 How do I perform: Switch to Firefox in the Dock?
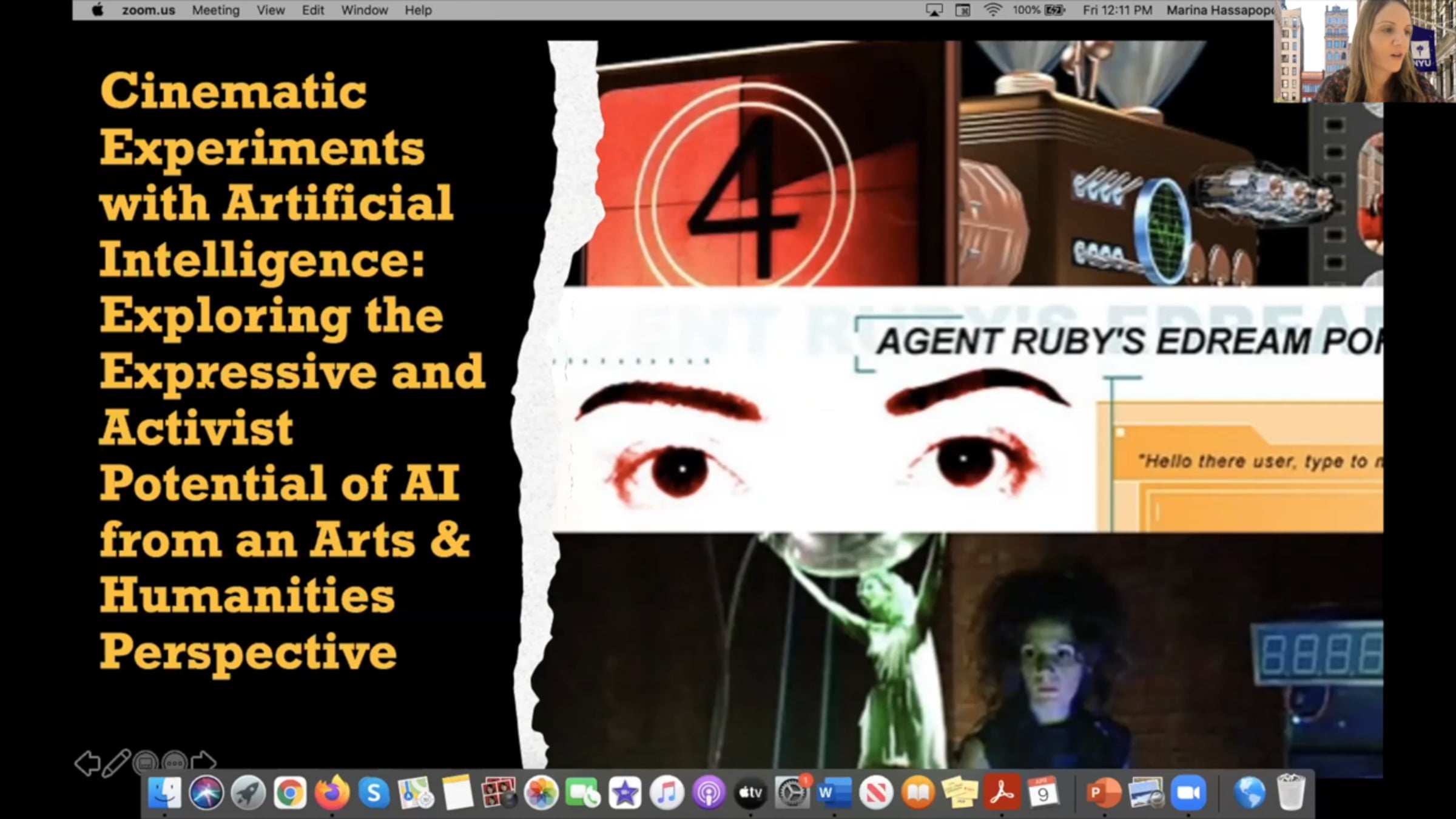click(x=332, y=793)
